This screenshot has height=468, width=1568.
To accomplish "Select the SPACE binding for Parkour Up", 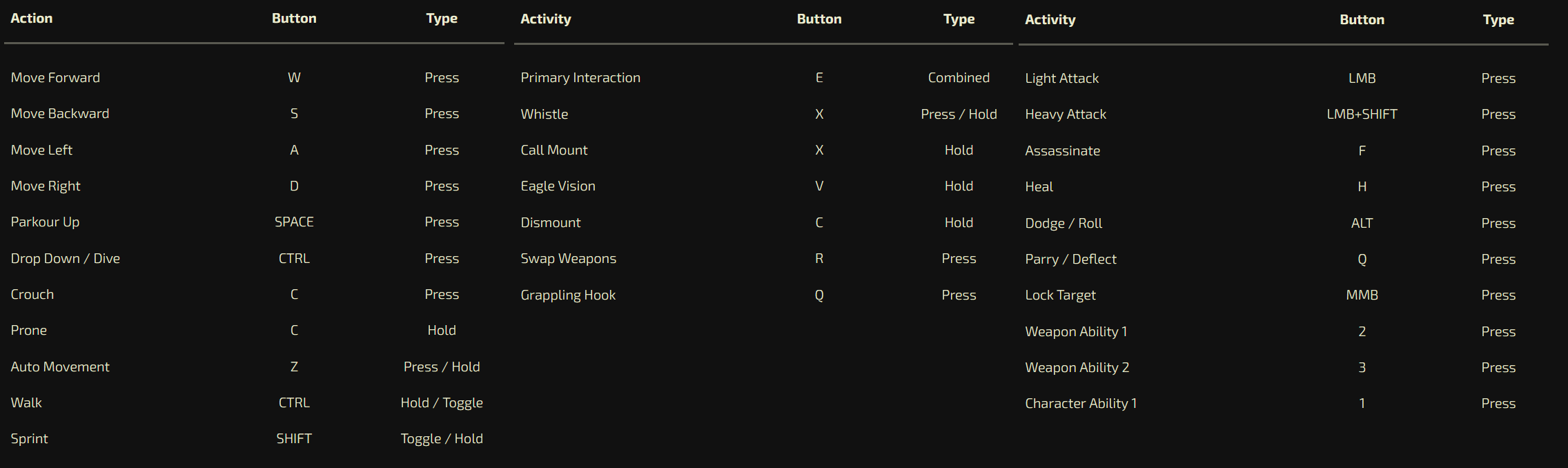I will tap(294, 222).
